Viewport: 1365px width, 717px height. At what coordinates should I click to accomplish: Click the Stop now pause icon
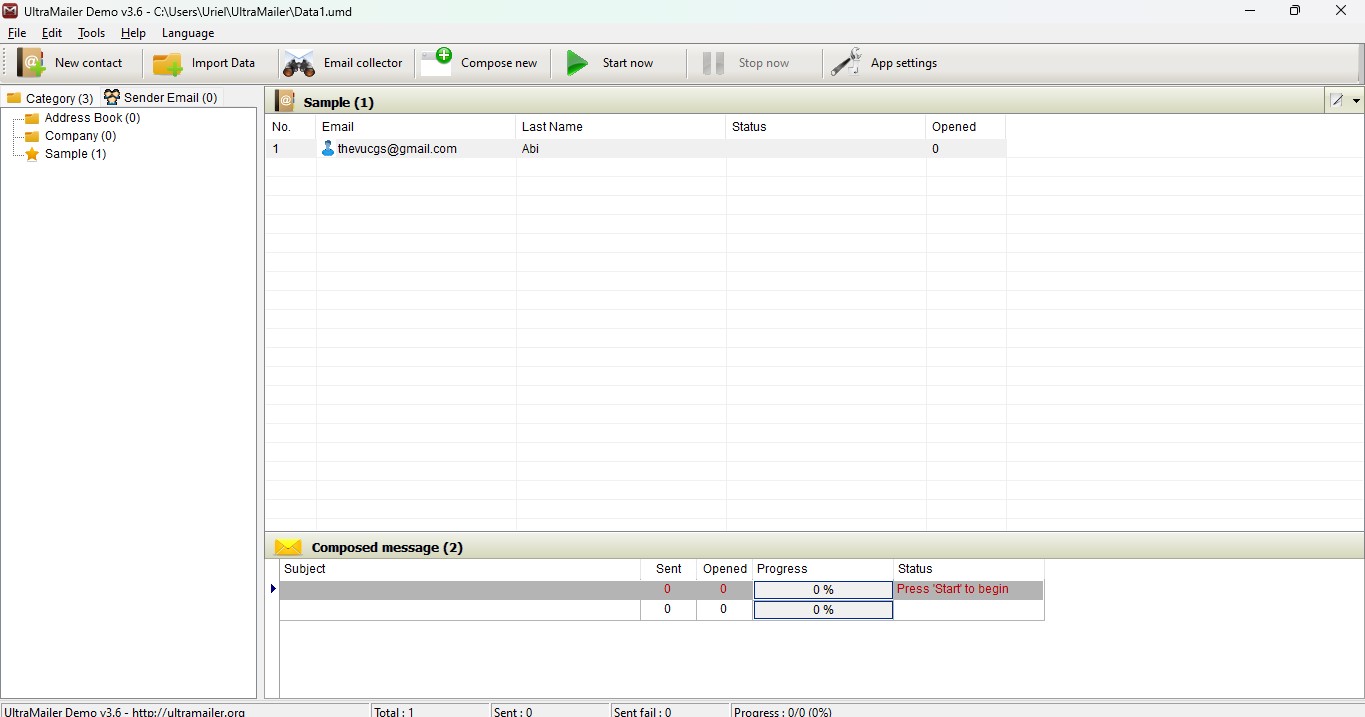pyautogui.click(x=712, y=62)
